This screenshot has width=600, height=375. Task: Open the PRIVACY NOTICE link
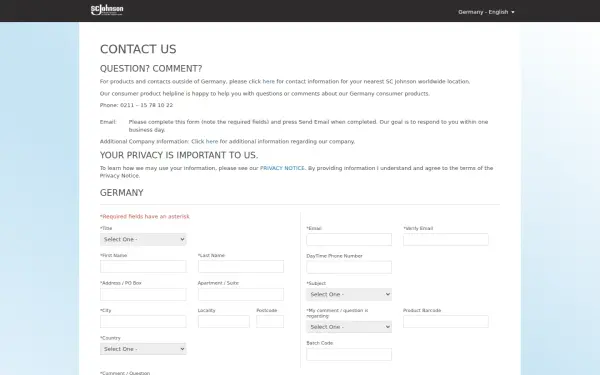[x=282, y=168]
